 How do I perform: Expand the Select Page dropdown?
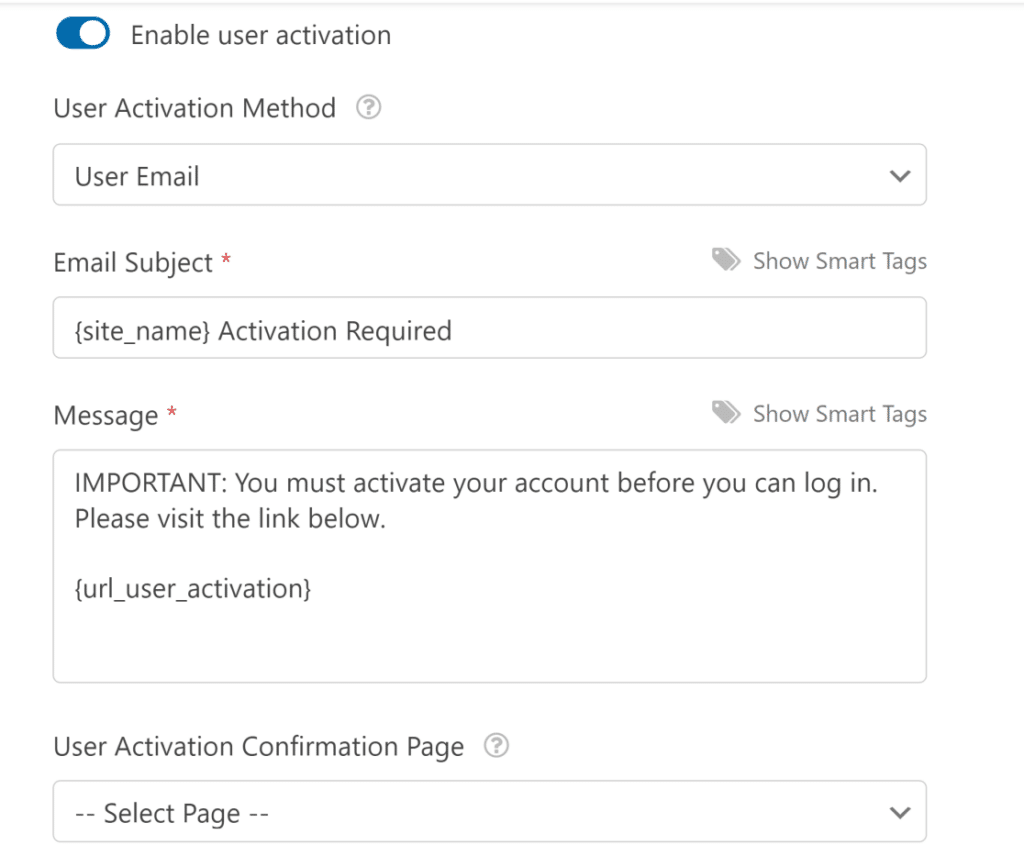pyautogui.click(x=490, y=811)
